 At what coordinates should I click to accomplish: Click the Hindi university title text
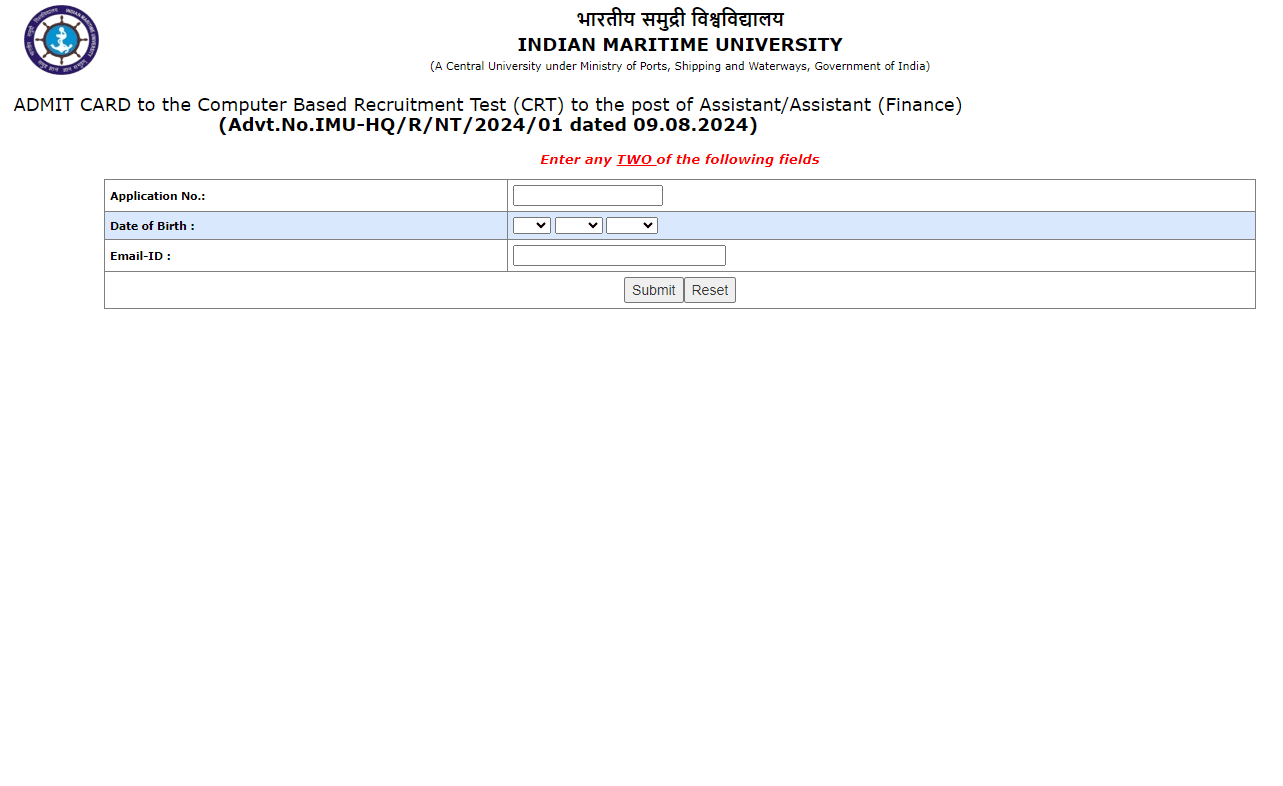pos(680,19)
